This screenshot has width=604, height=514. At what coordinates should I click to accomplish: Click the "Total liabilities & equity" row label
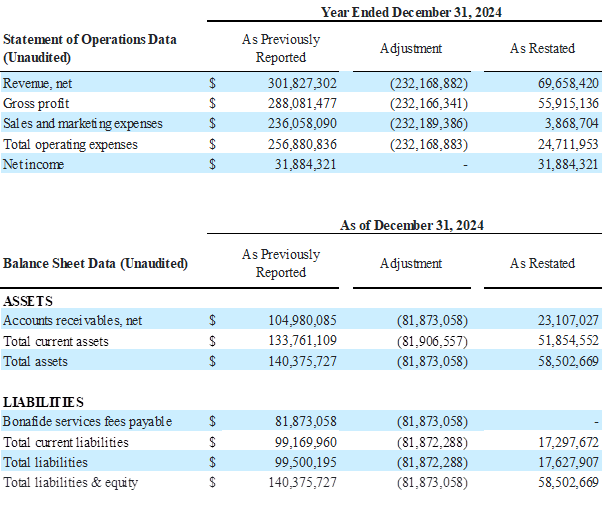point(70,483)
